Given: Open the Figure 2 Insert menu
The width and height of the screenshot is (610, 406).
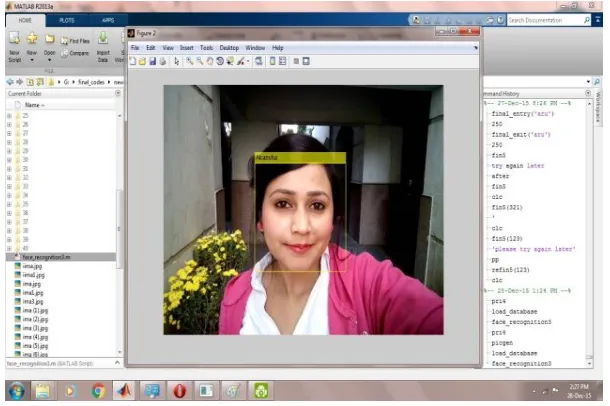Looking at the screenshot, I should 186,48.
